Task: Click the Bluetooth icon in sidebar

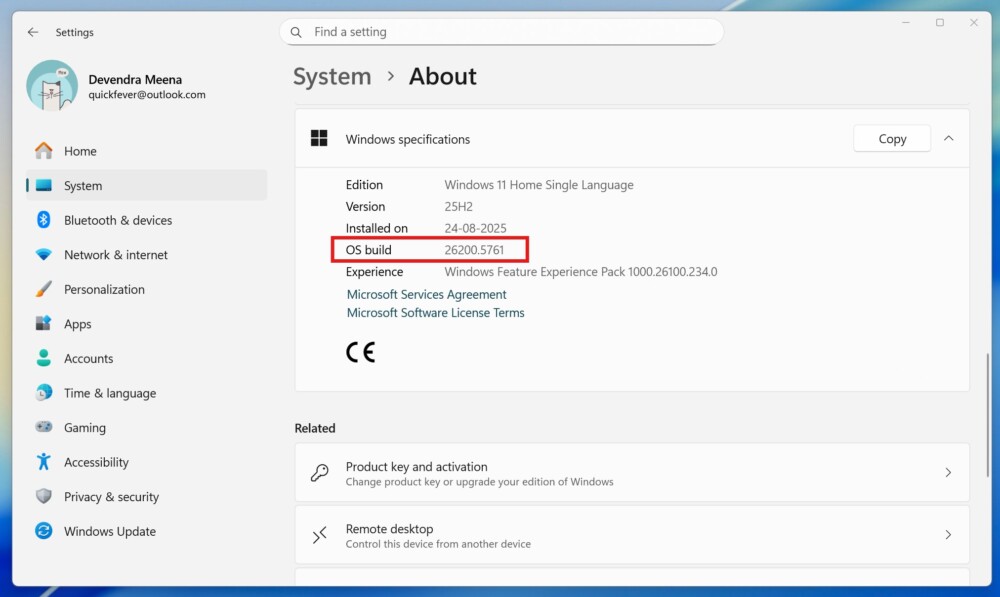Action: [43, 220]
